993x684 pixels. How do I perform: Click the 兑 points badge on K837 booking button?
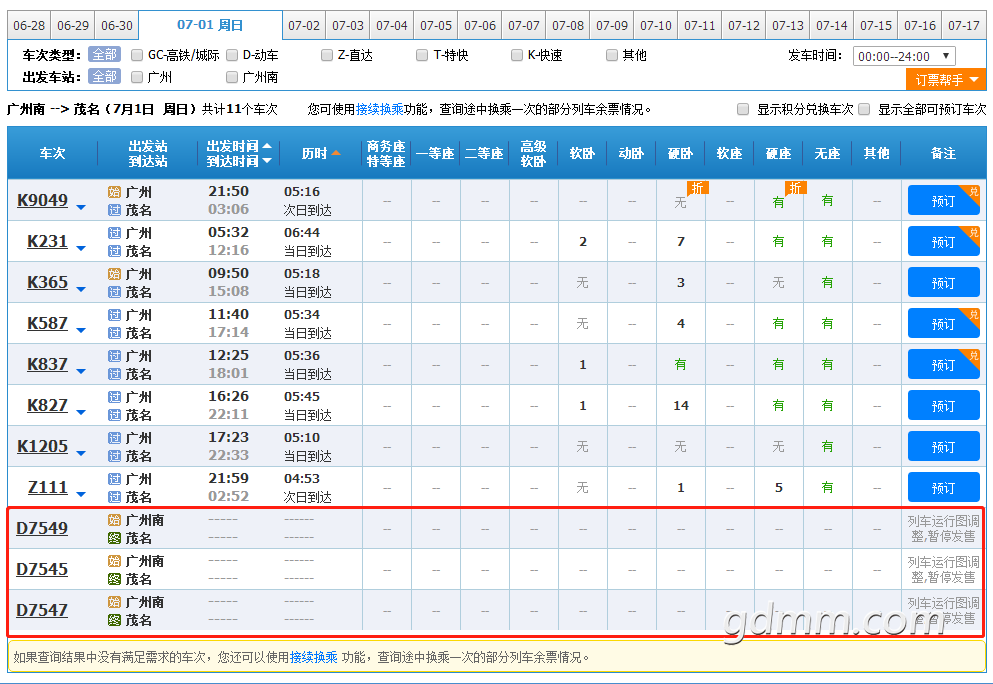click(x=973, y=356)
